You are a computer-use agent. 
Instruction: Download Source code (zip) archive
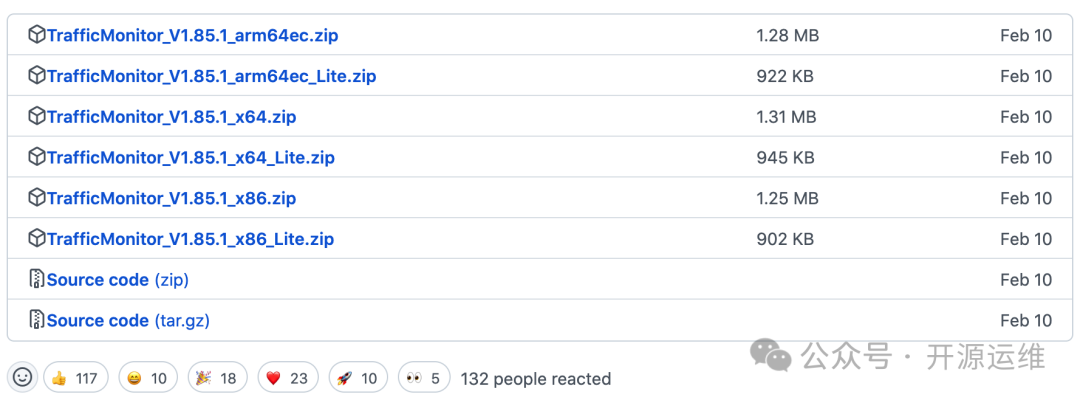click(x=117, y=280)
